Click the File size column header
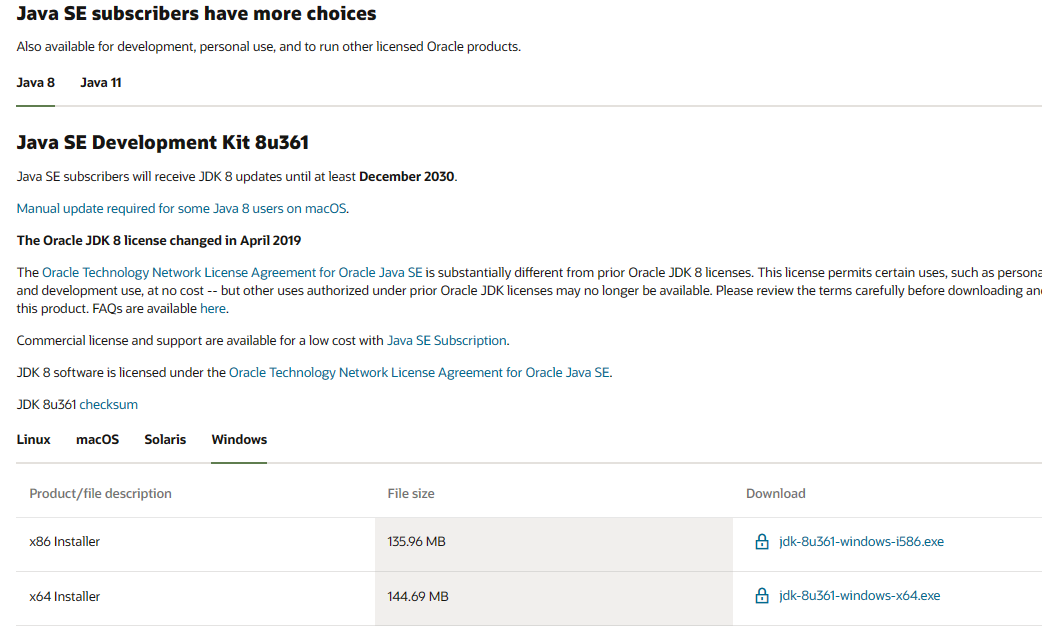The width and height of the screenshot is (1042, 632). pyautogui.click(x=411, y=494)
